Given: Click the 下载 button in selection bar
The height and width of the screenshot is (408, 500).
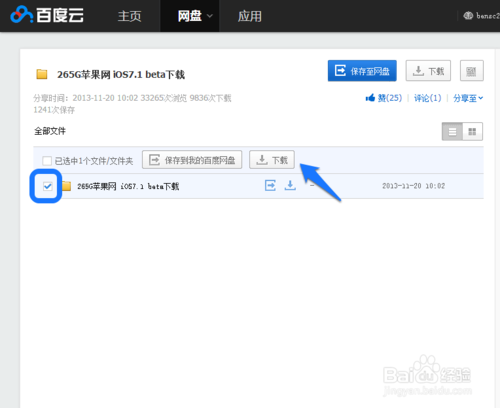Looking at the screenshot, I should [272, 160].
